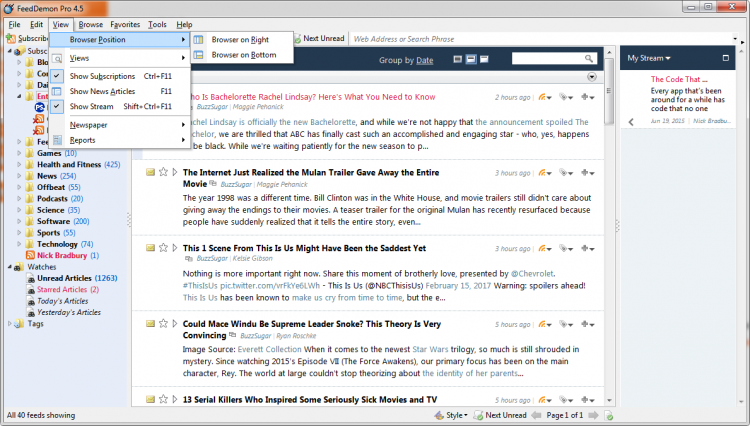Open the File menu
Image resolution: width=750 pixels, height=426 pixels.
coord(14,24)
